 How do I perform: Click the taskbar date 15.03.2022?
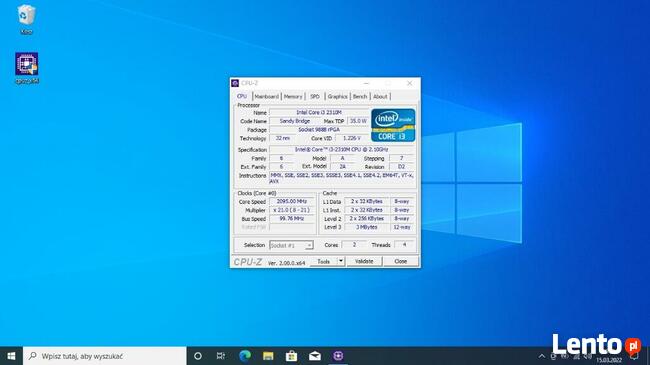(x=609, y=360)
